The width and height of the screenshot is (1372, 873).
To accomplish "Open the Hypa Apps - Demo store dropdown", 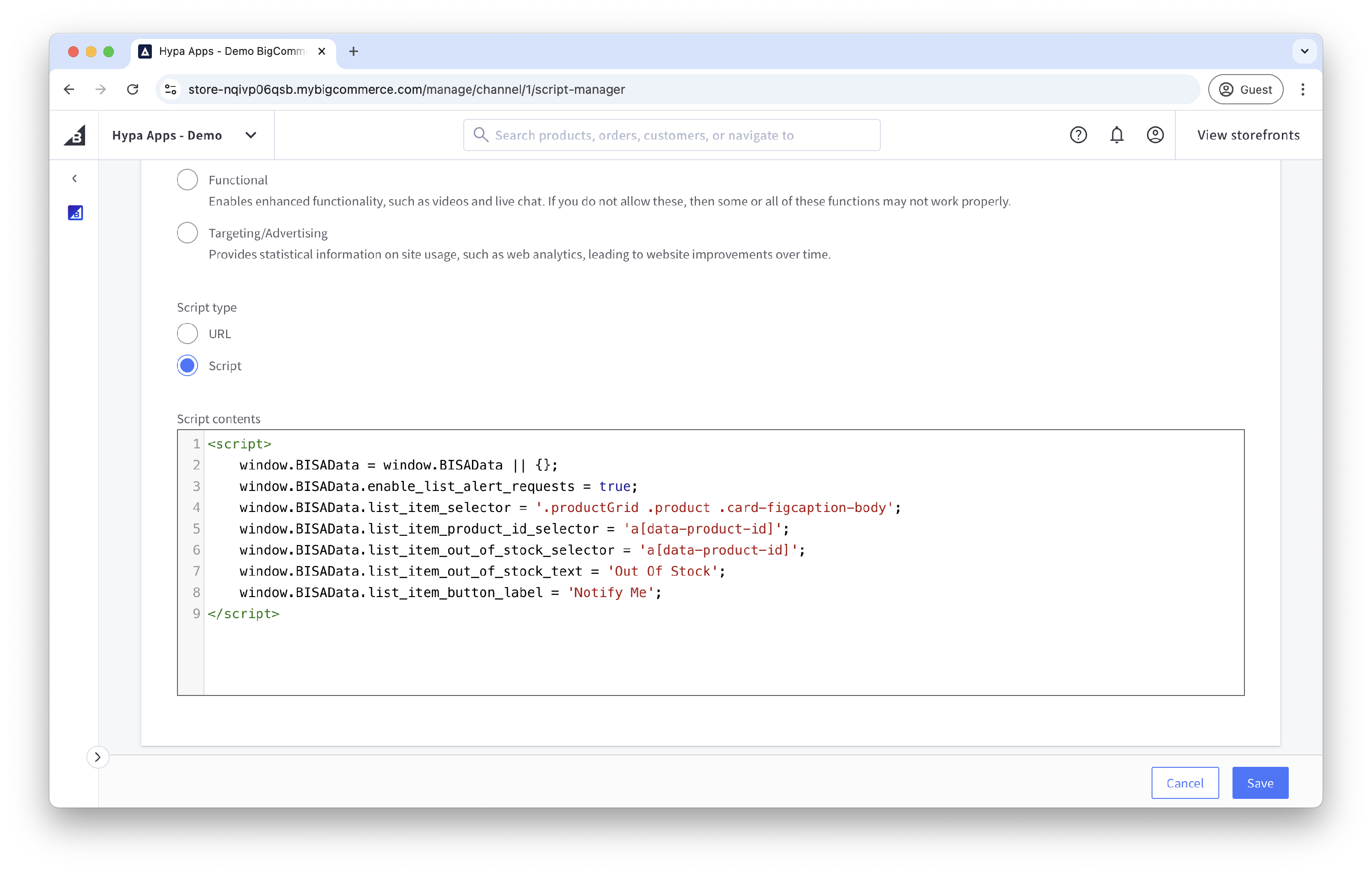I will (185, 135).
